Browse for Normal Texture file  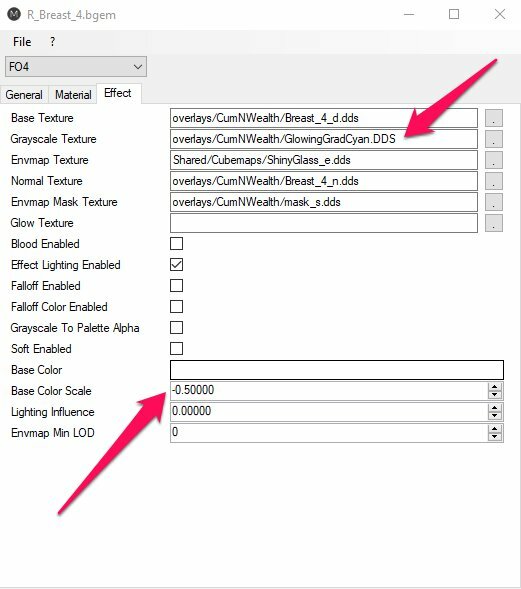(x=494, y=181)
